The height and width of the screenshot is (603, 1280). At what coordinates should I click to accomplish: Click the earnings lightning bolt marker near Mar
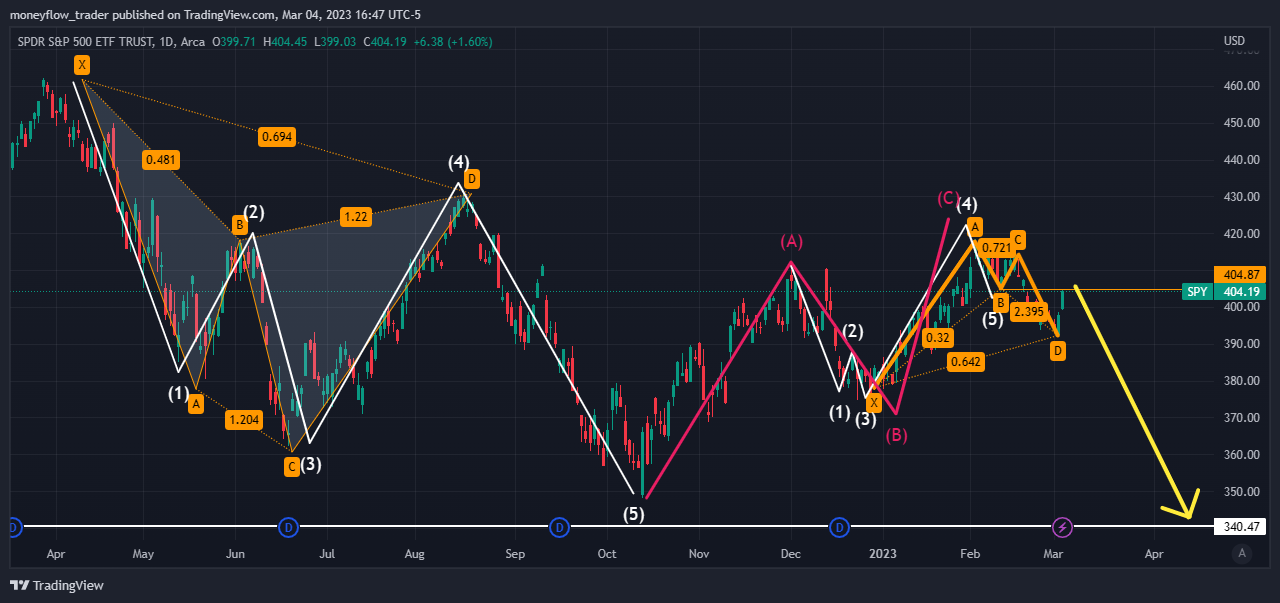[x=1063, y=526]
